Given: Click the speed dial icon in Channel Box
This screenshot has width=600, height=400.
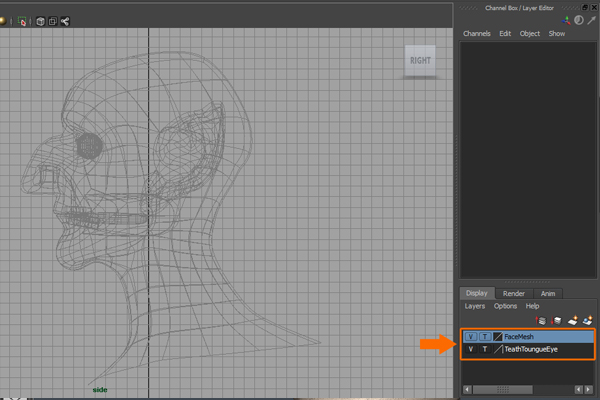Looking at the screenshot, I should pyautogui.click(x=579, y=20).
